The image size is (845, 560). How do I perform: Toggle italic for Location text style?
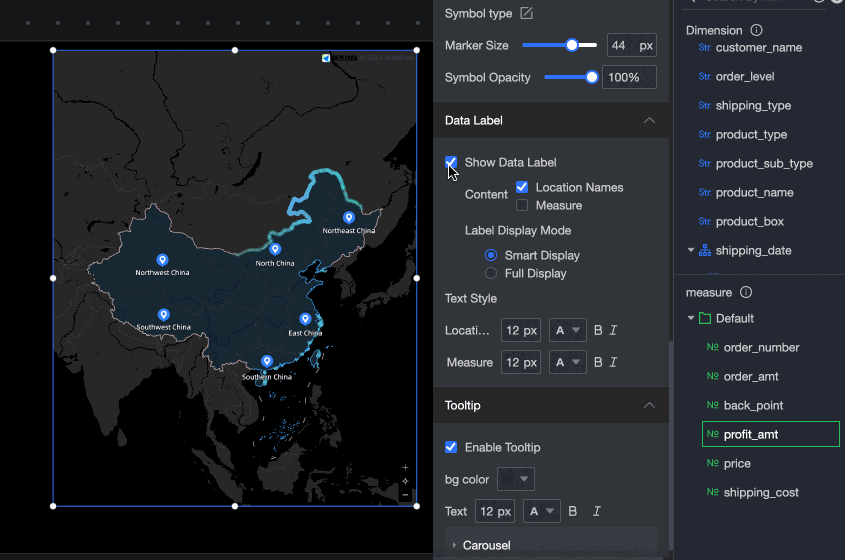tap(613, 330)
